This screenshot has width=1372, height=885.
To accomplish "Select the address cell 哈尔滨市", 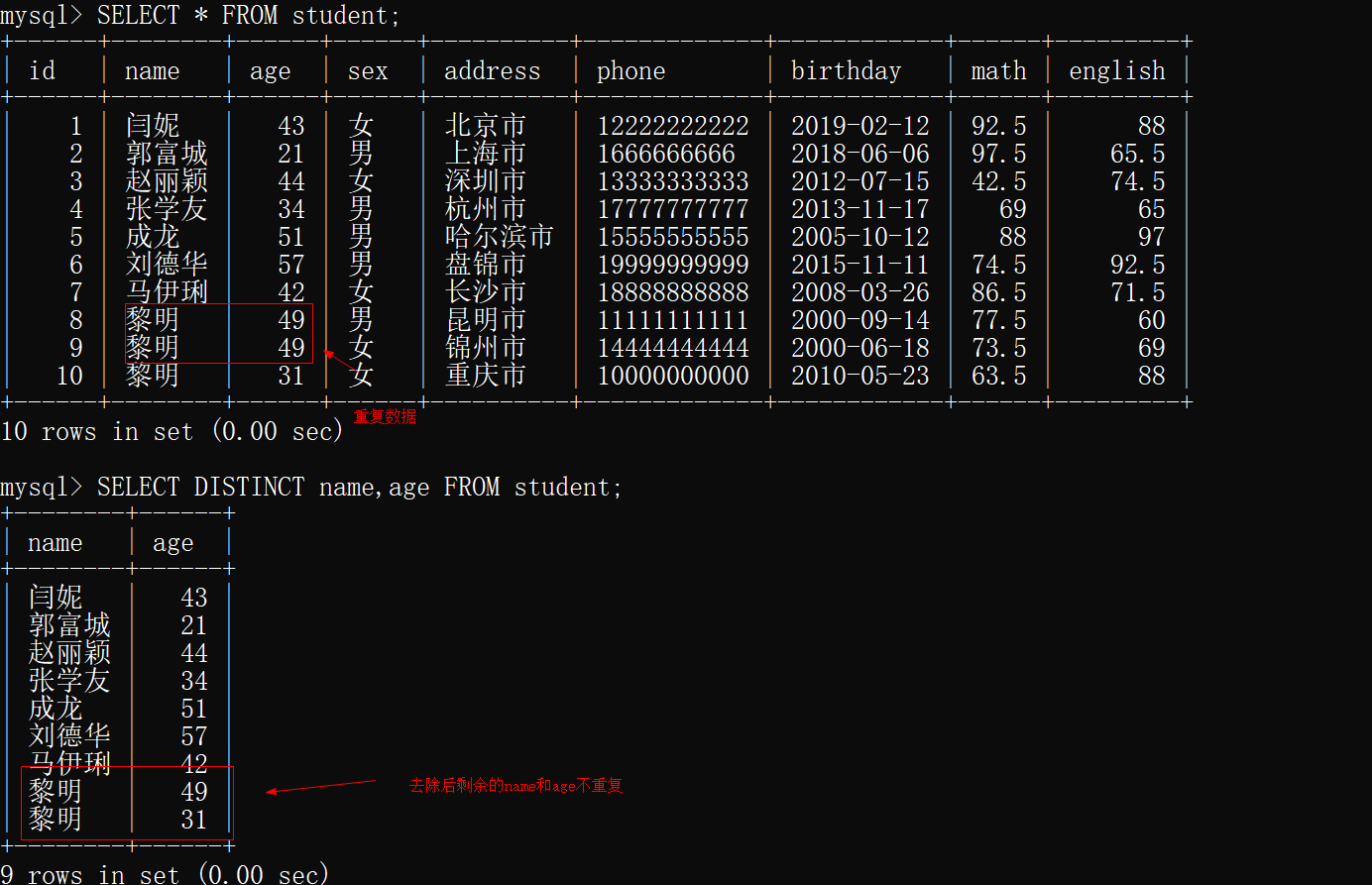I will (x=499, y=237).
